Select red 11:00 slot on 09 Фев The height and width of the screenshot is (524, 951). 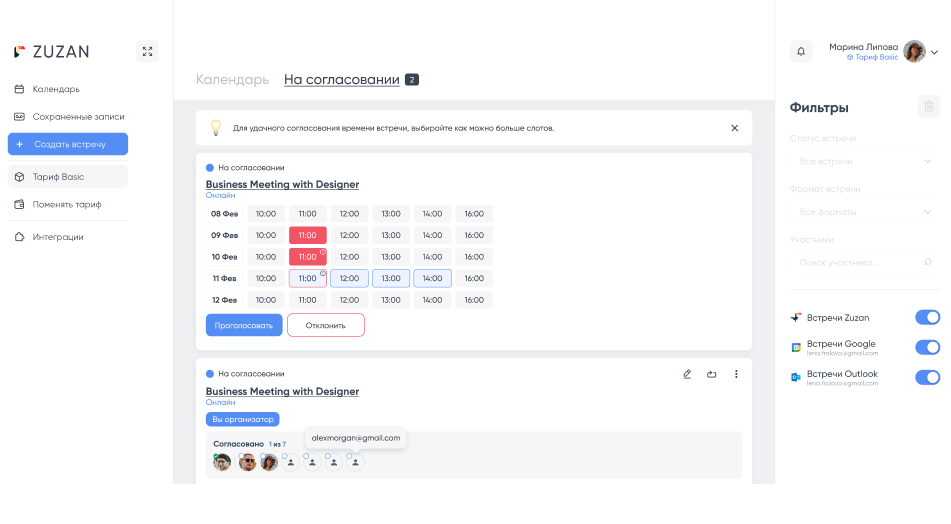click(307, 235)
